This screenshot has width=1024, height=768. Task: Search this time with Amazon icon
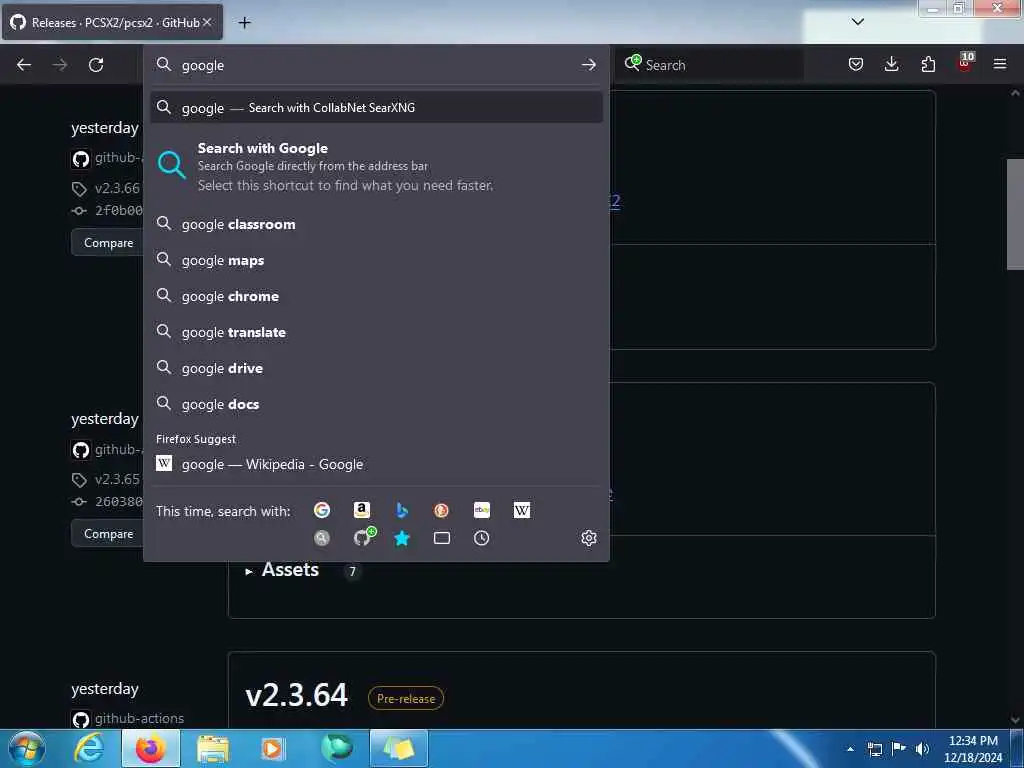362,510
